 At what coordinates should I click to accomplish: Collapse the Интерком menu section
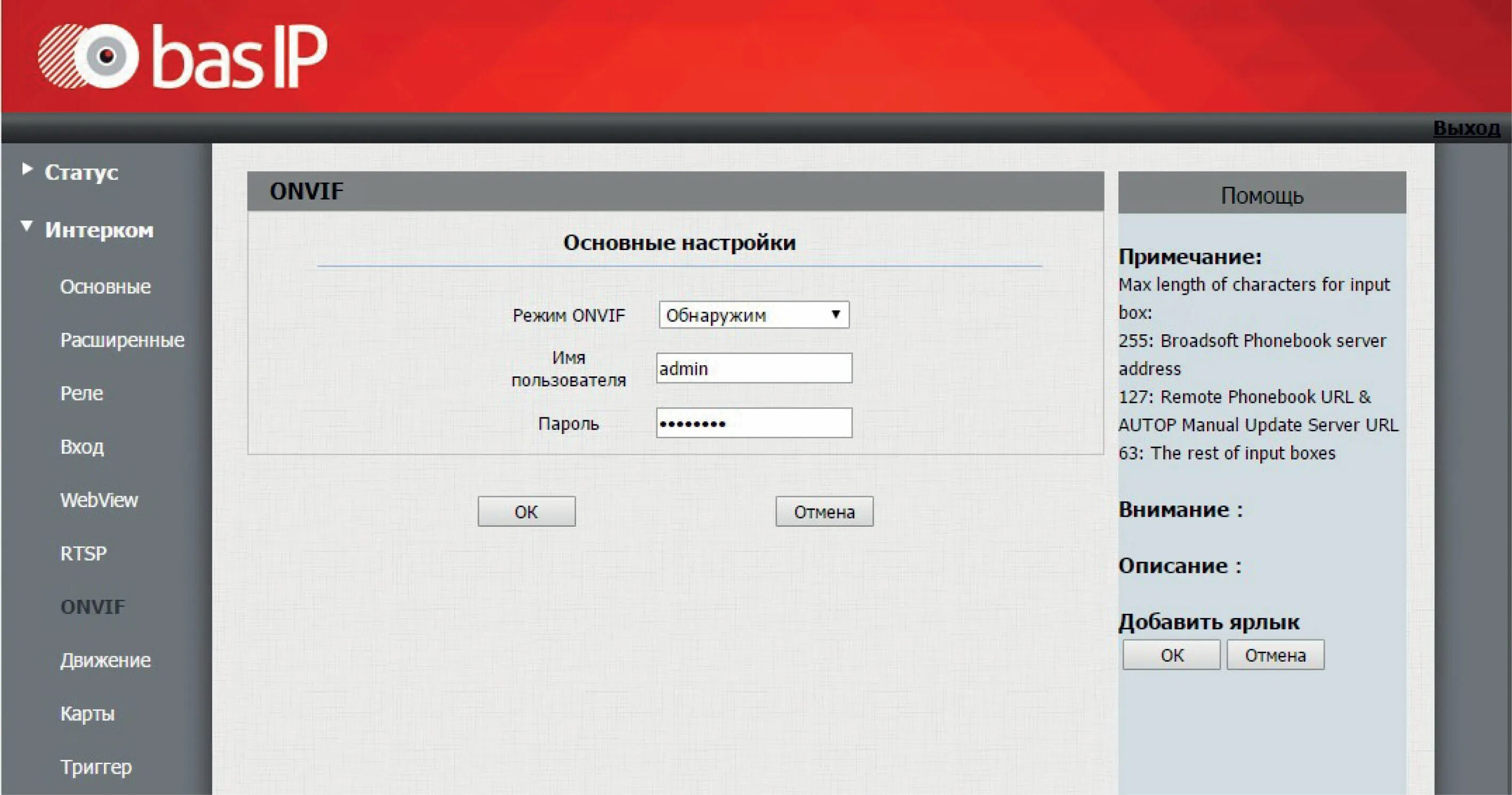tap(99, 229)
